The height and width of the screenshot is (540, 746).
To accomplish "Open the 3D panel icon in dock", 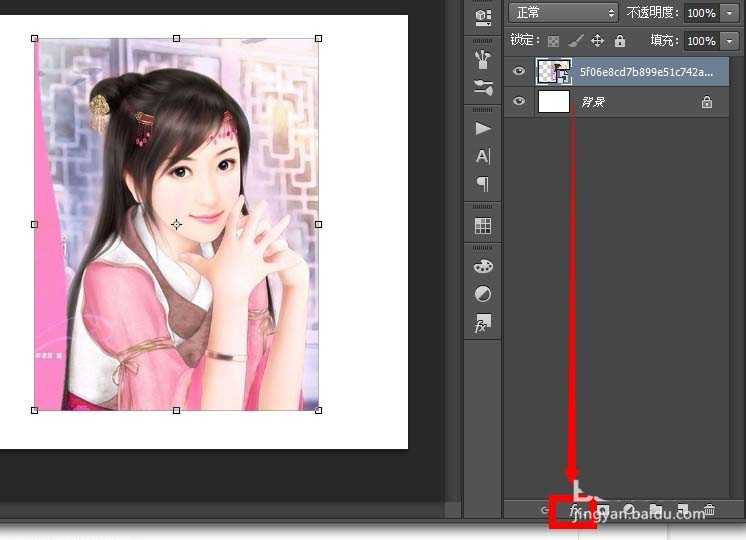I will click(483, 16).
